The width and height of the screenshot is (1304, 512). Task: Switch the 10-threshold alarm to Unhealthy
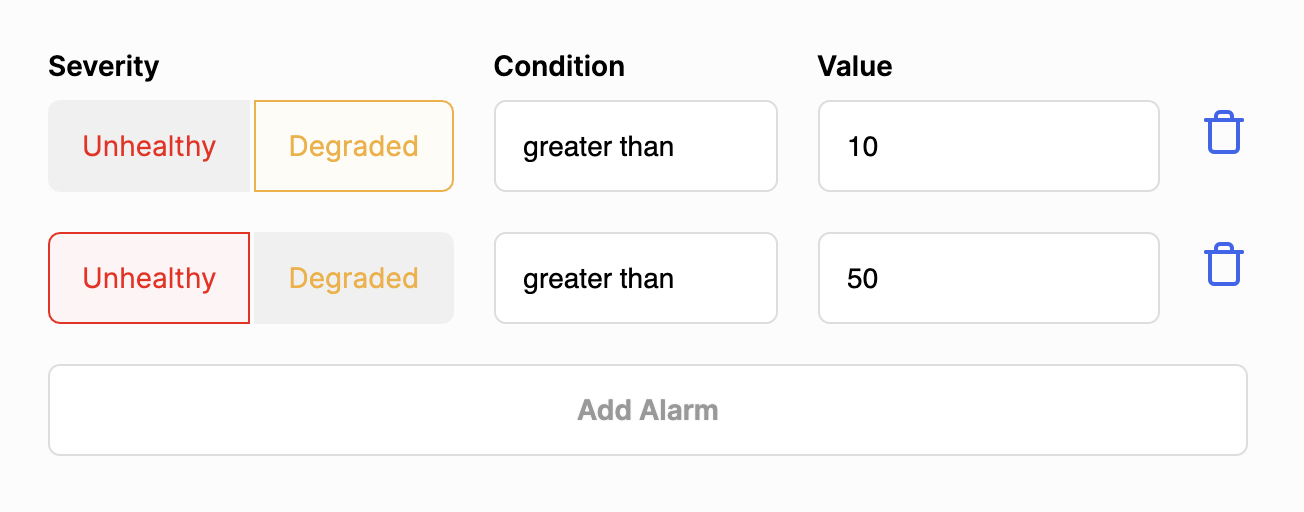point(149,146)
